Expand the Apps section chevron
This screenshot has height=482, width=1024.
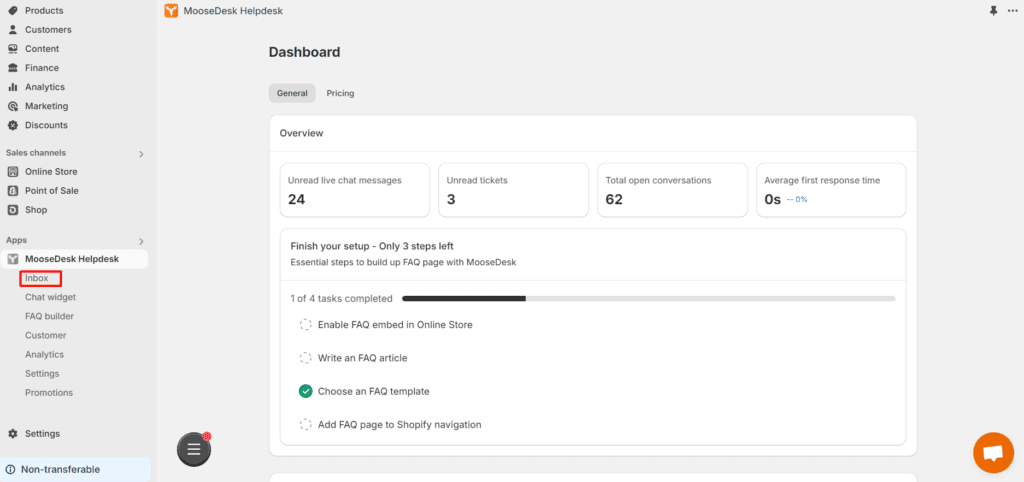[141, 242]
